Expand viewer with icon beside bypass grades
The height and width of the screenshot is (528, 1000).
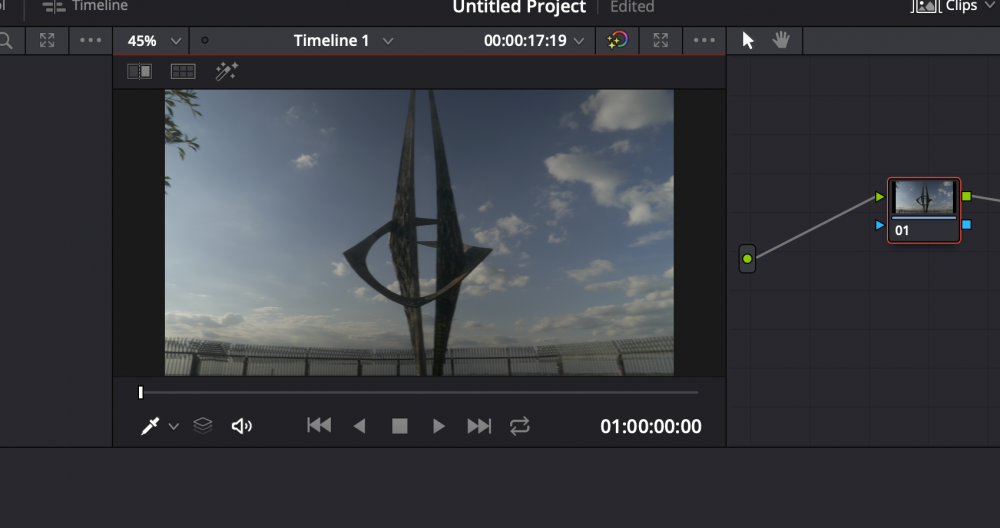pyautogui.click(x=660, y=40)
